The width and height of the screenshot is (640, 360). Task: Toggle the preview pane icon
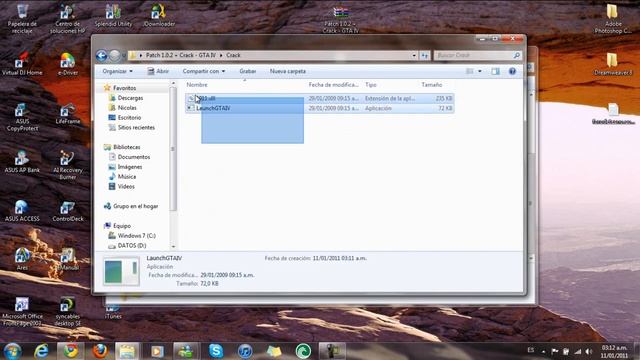pos(496,71)
